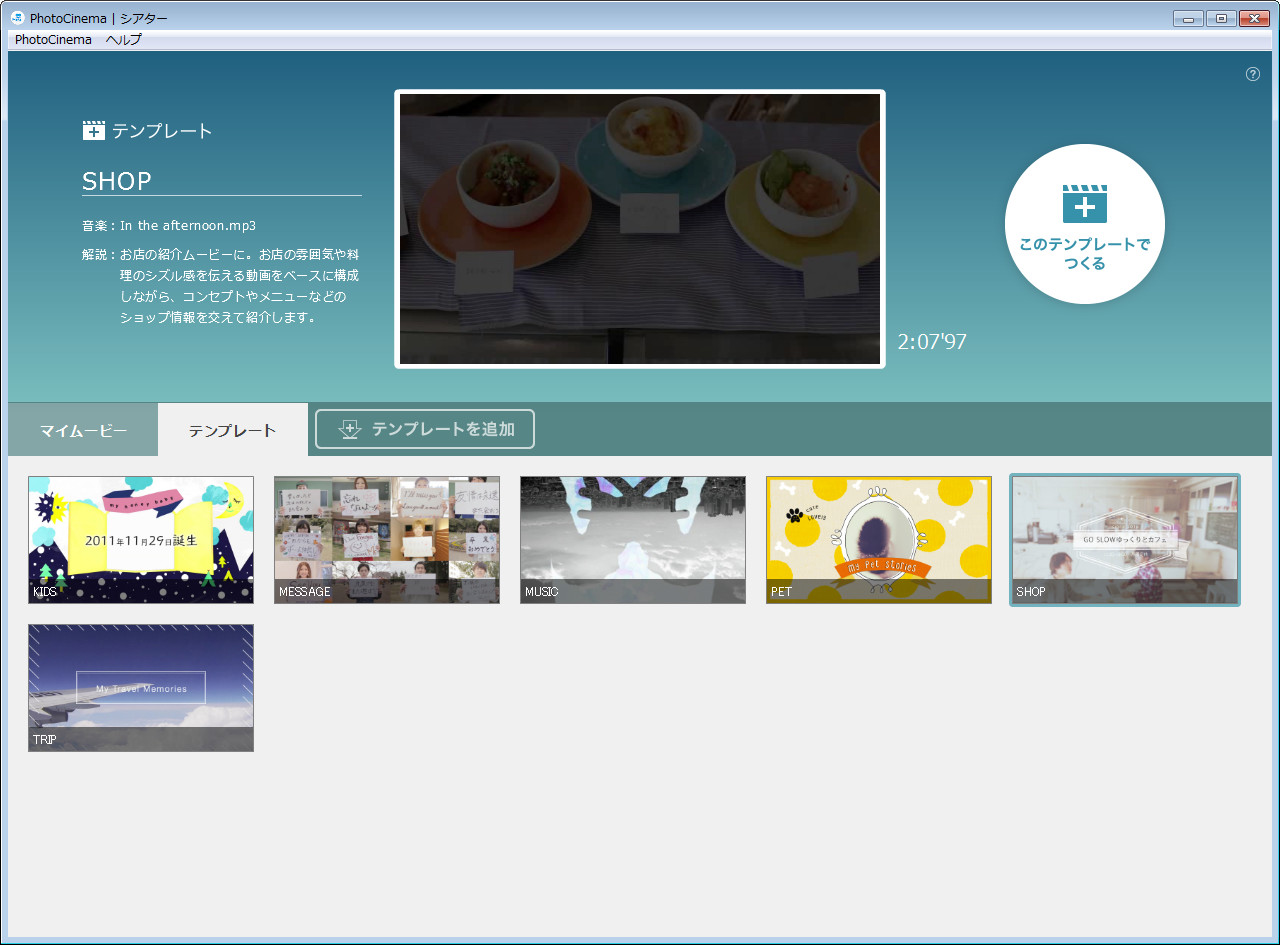Image resolution: width=1280 pixels, height=945 pixels.
Task: Open the PhotoCinema menu
Action: point(53,40)
